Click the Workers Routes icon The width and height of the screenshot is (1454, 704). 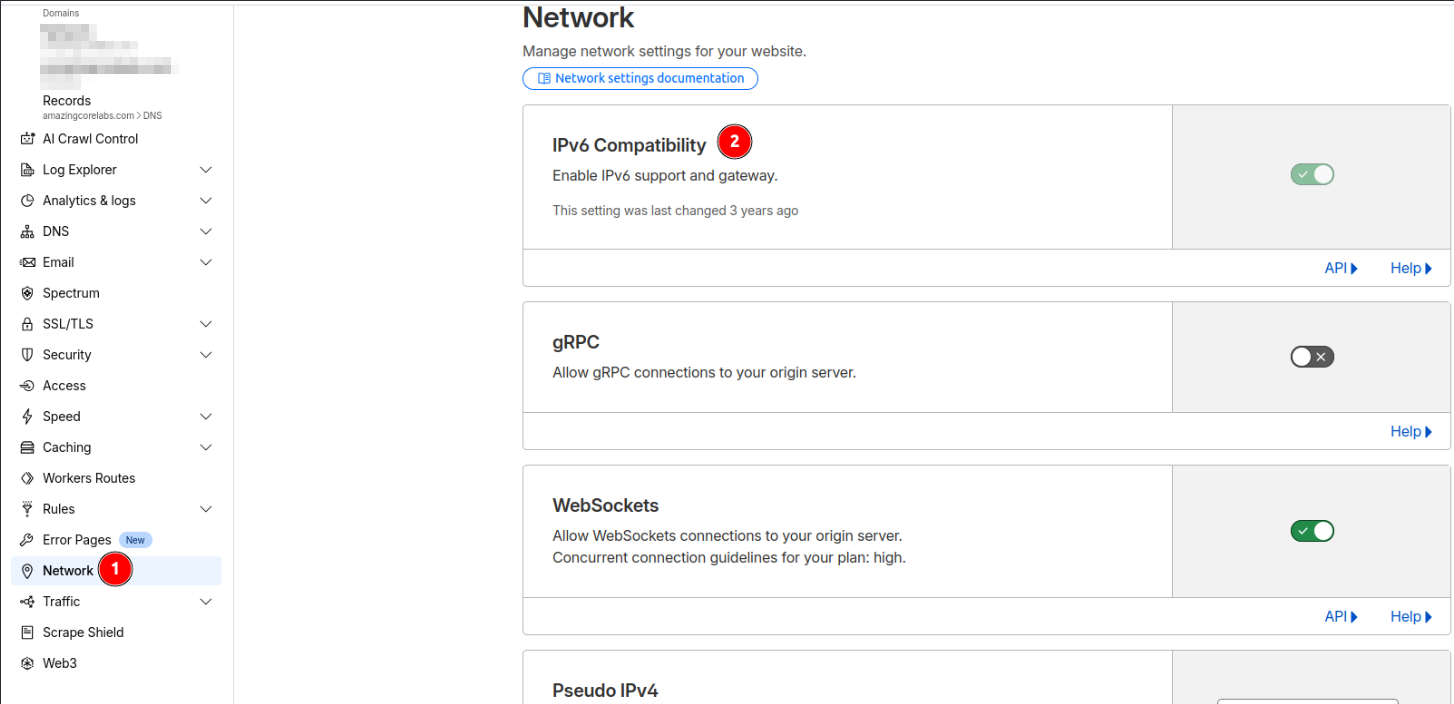coord(27,478)
